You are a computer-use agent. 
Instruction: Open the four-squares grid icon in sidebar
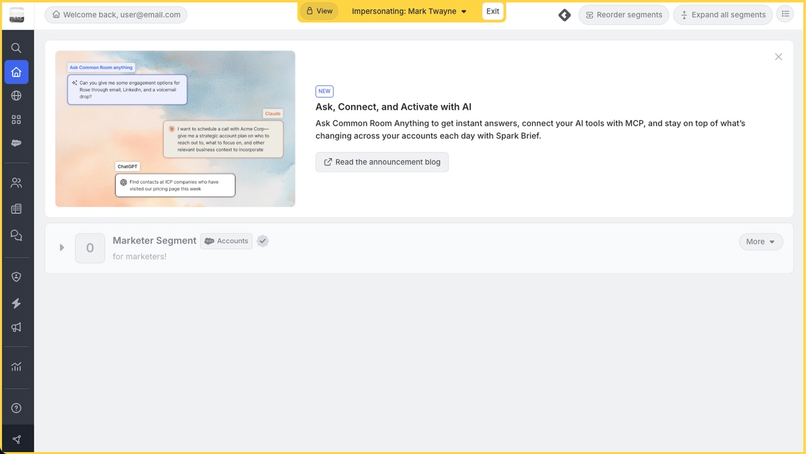click(x=16, y=119)
